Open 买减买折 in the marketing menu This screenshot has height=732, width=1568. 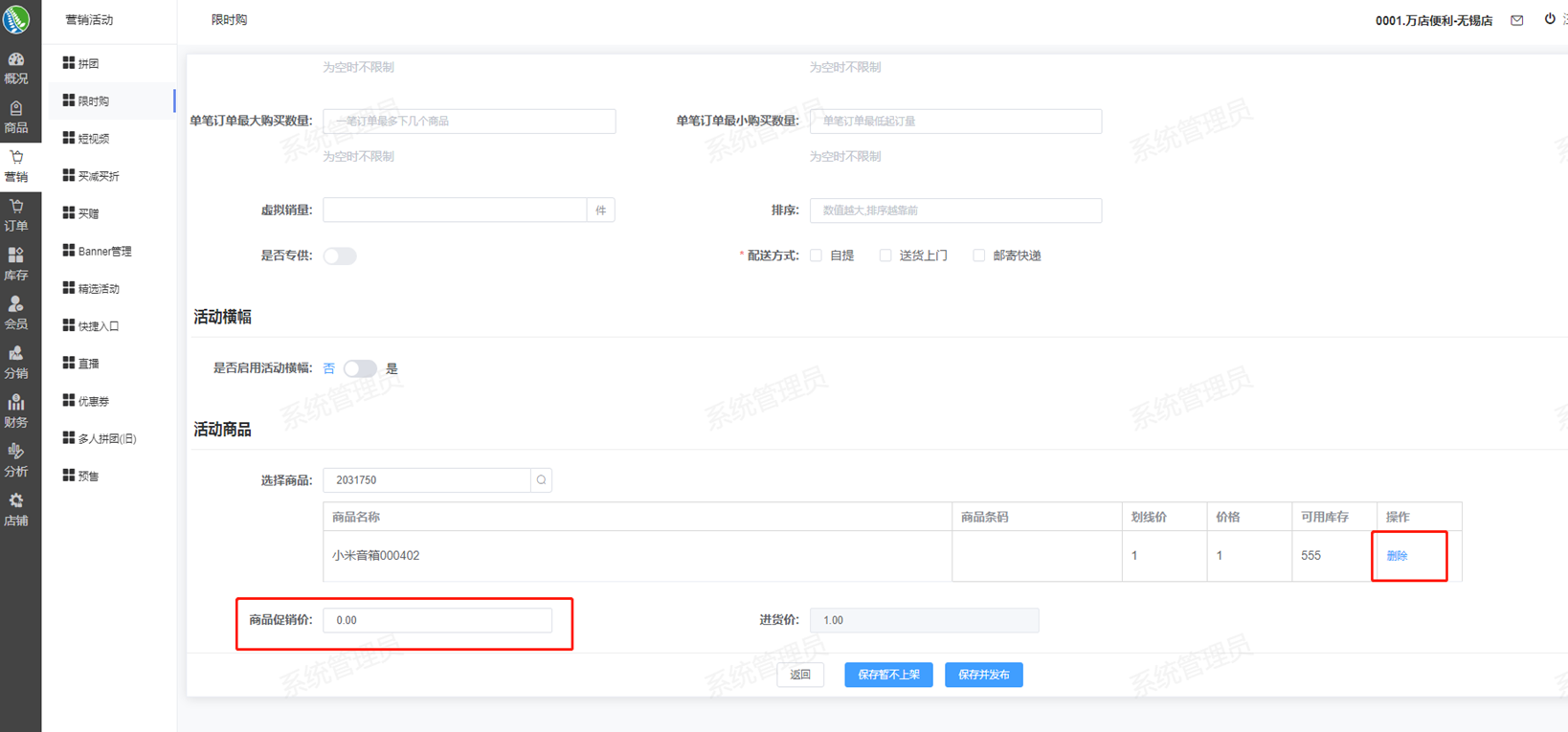(111, 176)
